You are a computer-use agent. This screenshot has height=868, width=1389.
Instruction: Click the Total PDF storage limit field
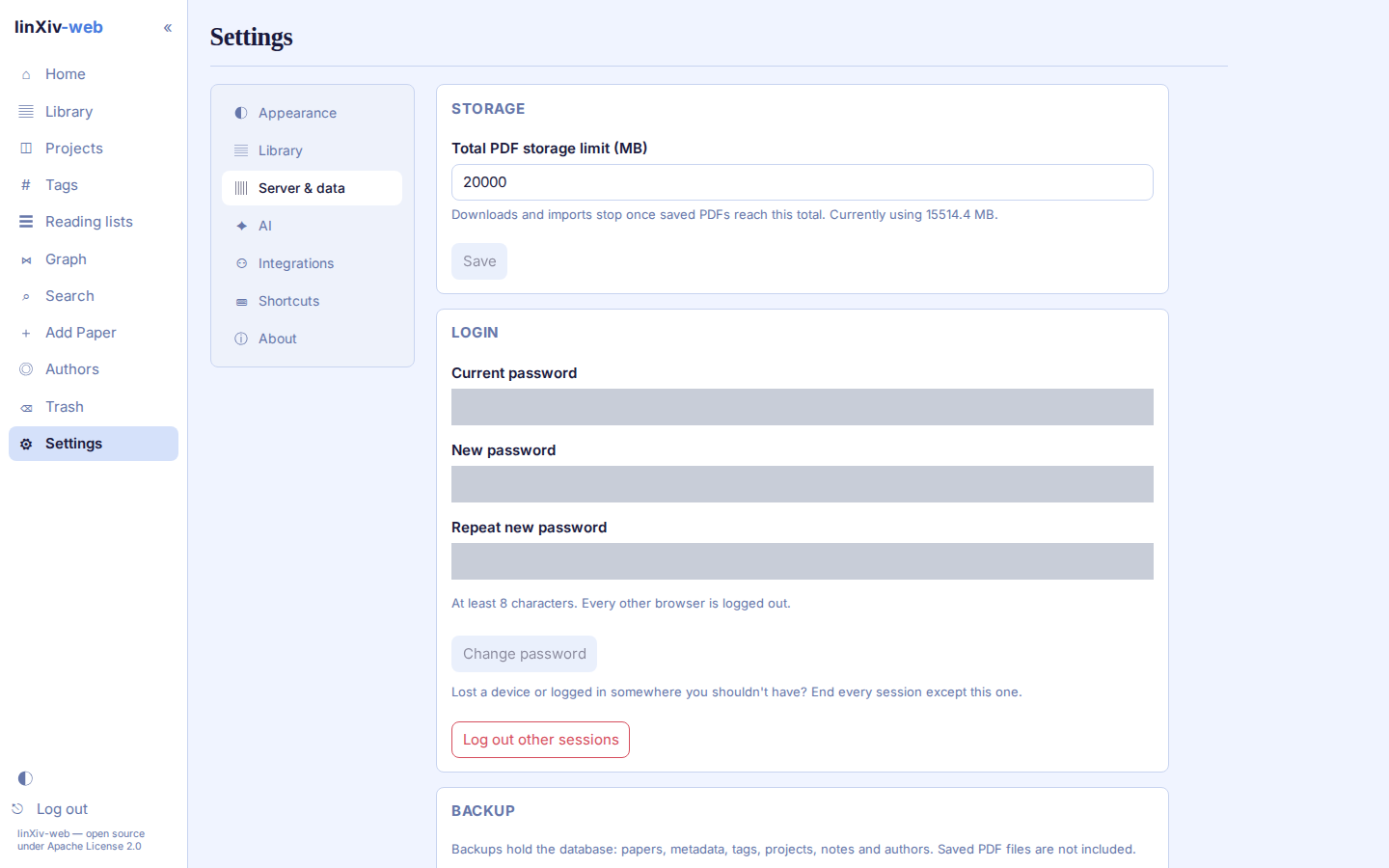point(803,182)
